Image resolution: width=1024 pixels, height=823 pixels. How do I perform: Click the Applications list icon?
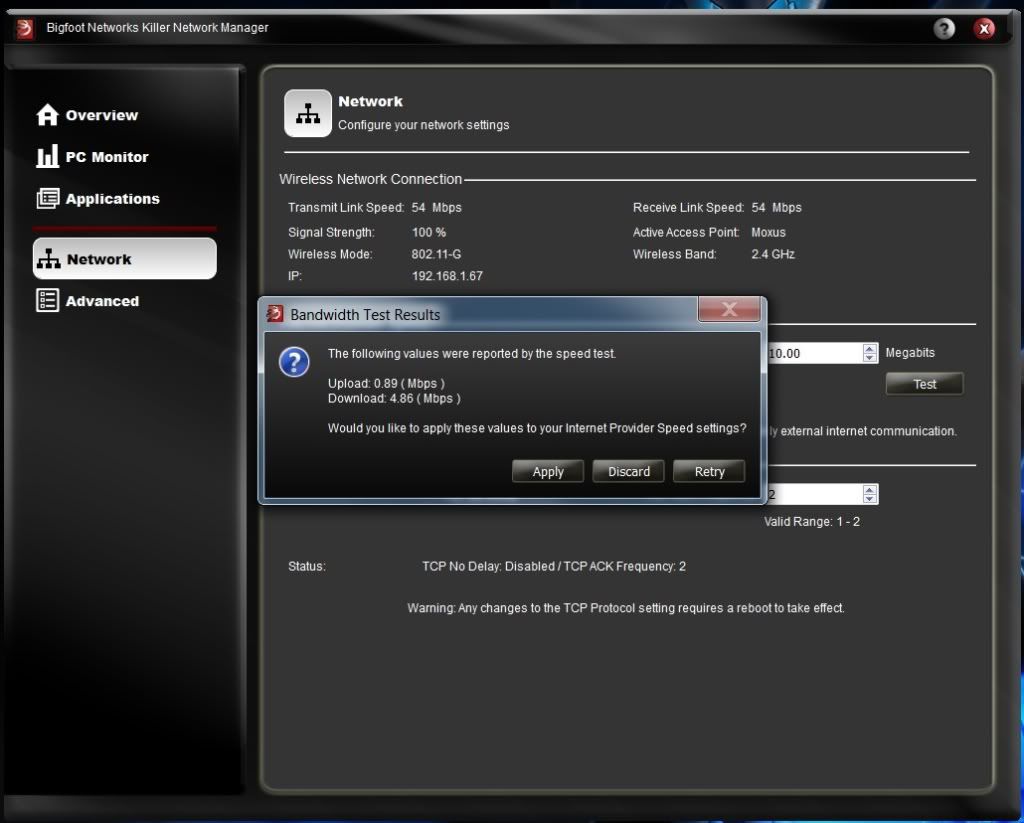tap(48, 199)
